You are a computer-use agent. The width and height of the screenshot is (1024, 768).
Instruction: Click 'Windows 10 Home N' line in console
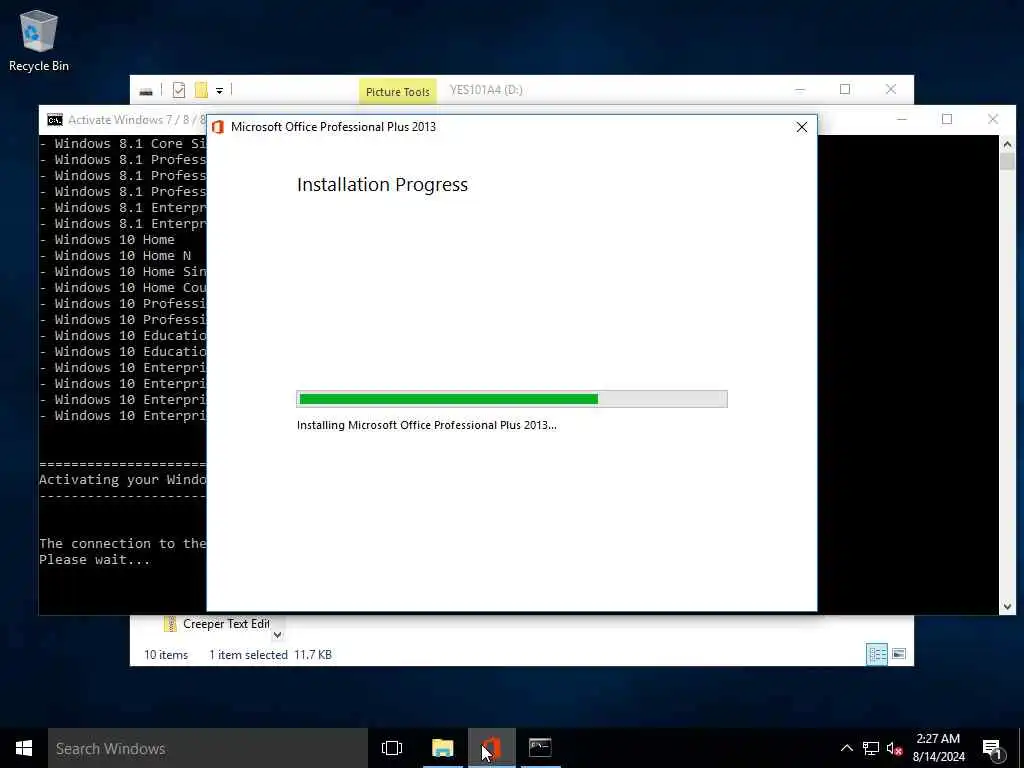click(123, 256)
